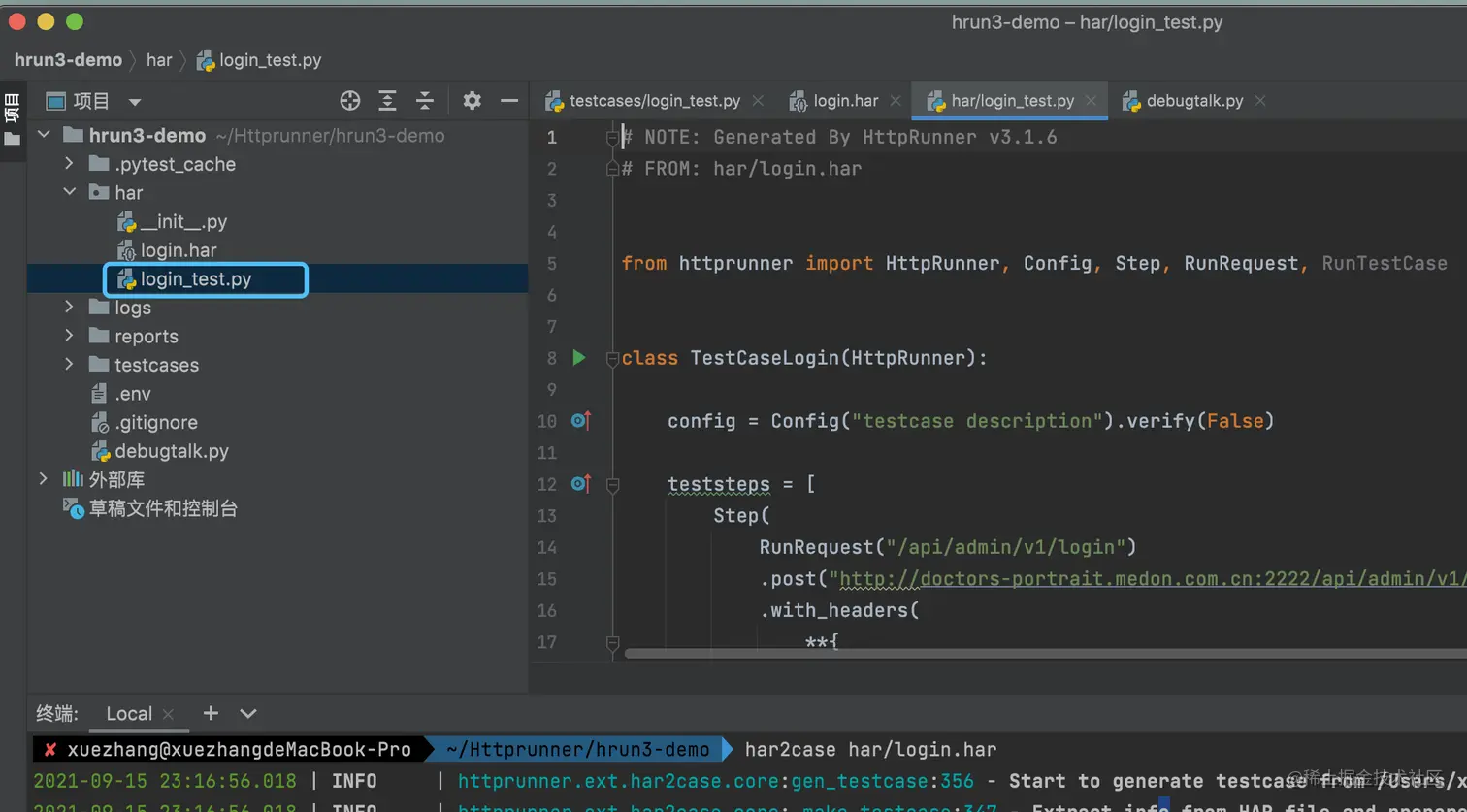The height and width of the screenshot is (812, 1467).
Task: Select __init__.py in the project tree
Action: click(172, 221)
